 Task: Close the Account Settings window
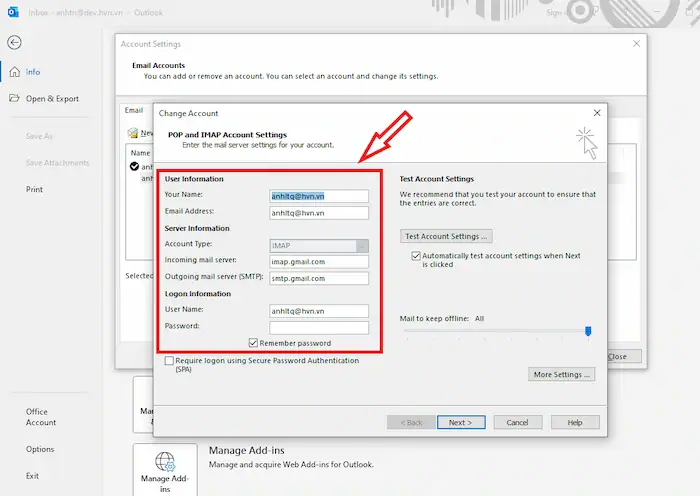[636, 44]
